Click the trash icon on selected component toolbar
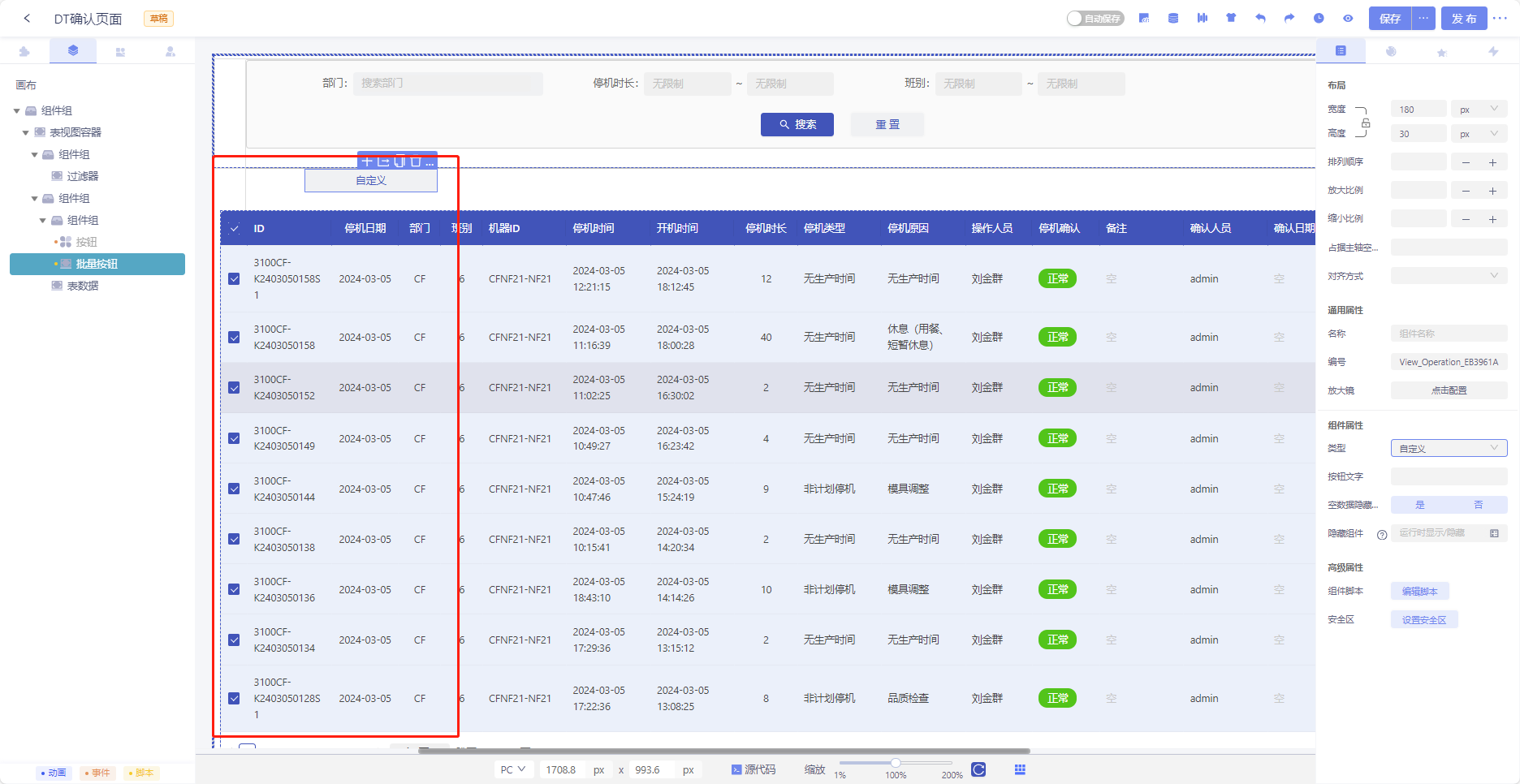 (416, 161)
